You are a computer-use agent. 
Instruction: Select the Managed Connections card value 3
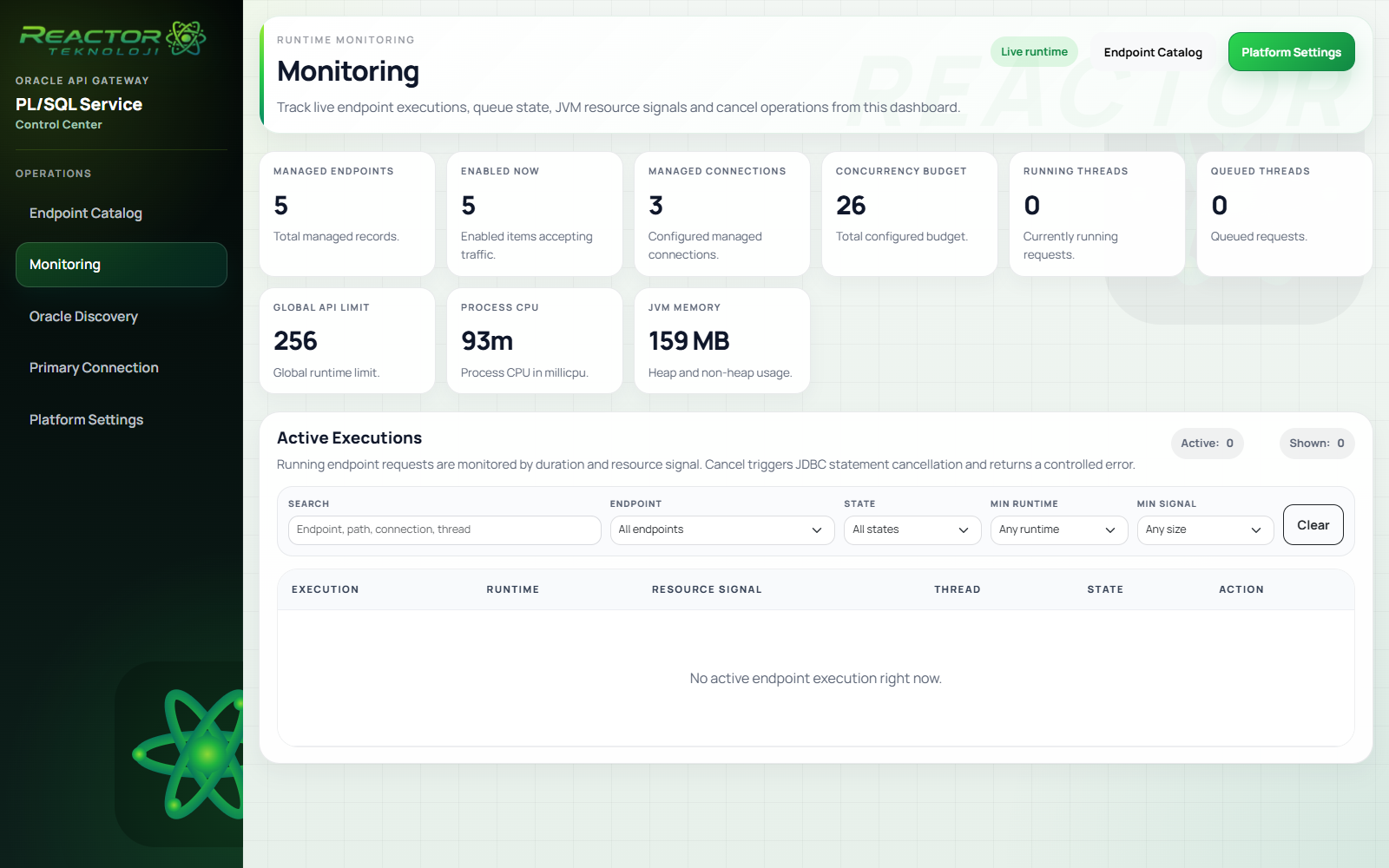656,206
